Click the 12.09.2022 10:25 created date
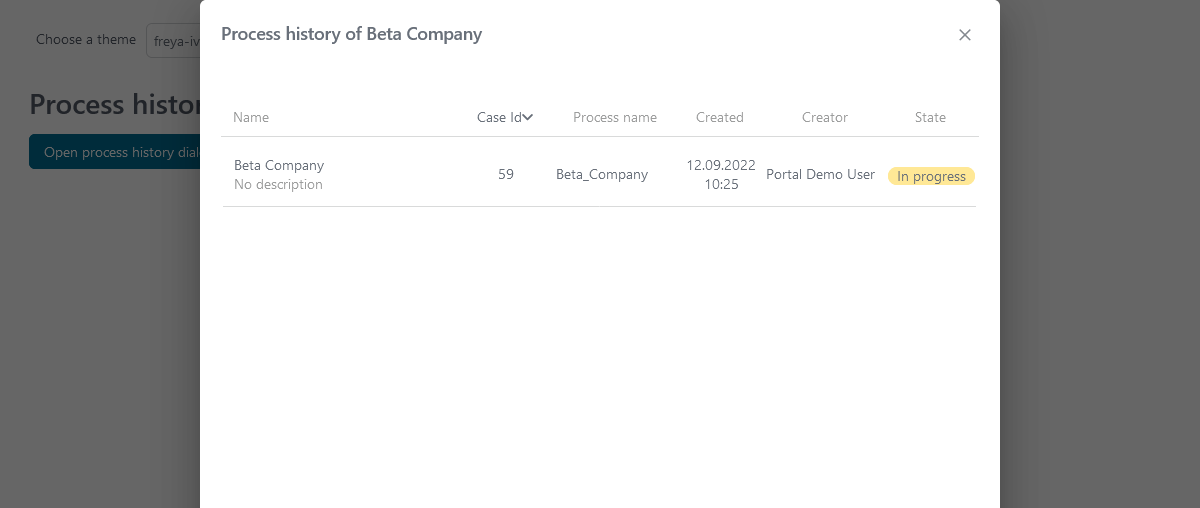 pos(721,174)
